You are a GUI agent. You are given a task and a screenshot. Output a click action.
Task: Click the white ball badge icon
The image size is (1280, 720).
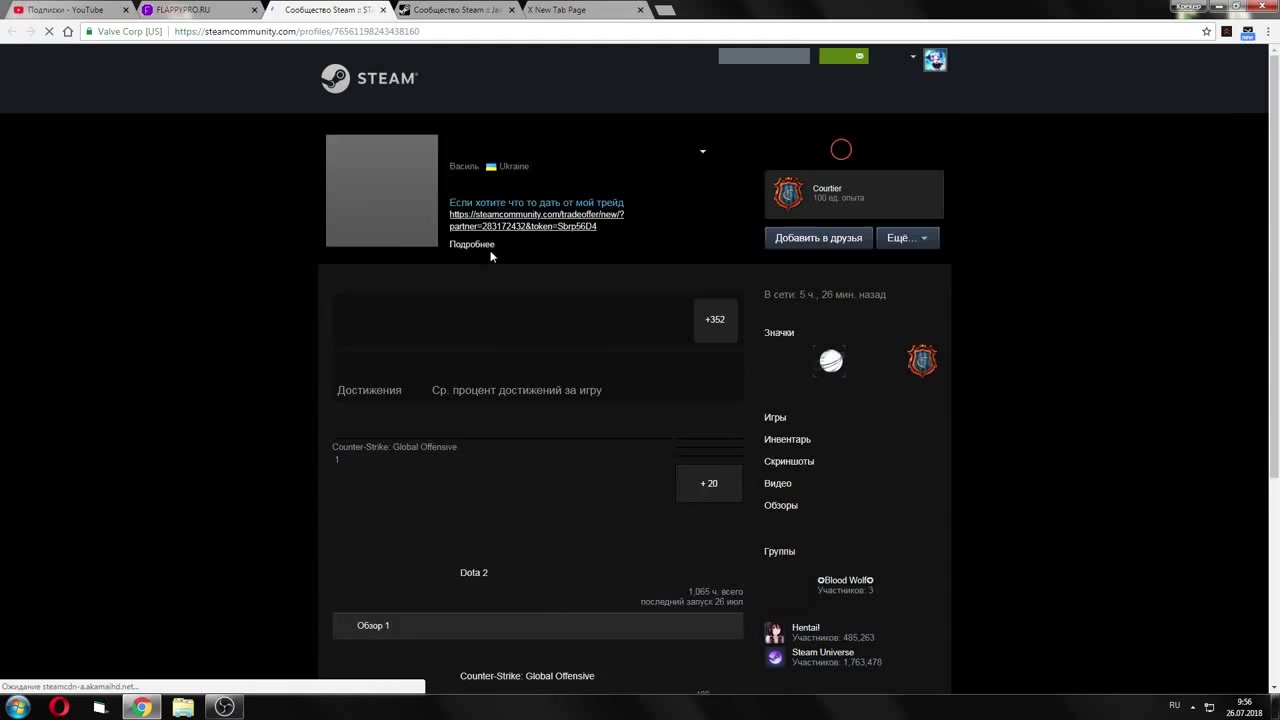point(831,361)
